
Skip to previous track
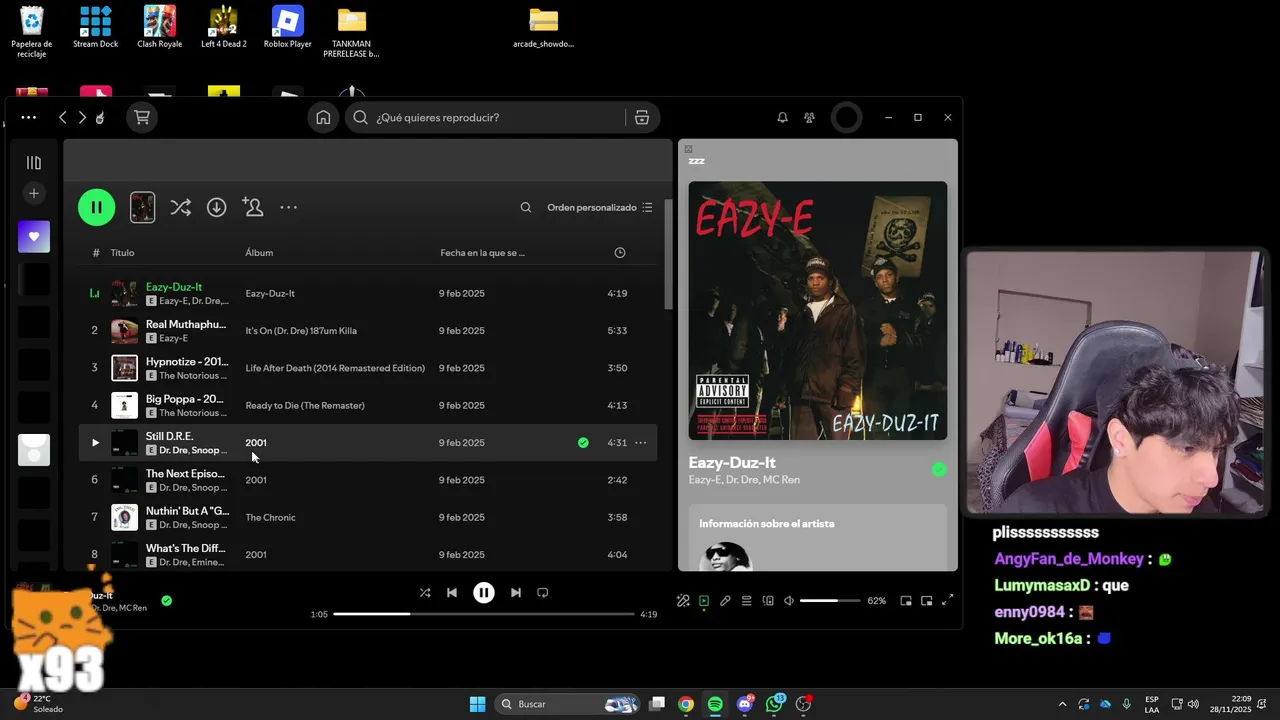tap(452, 592)
